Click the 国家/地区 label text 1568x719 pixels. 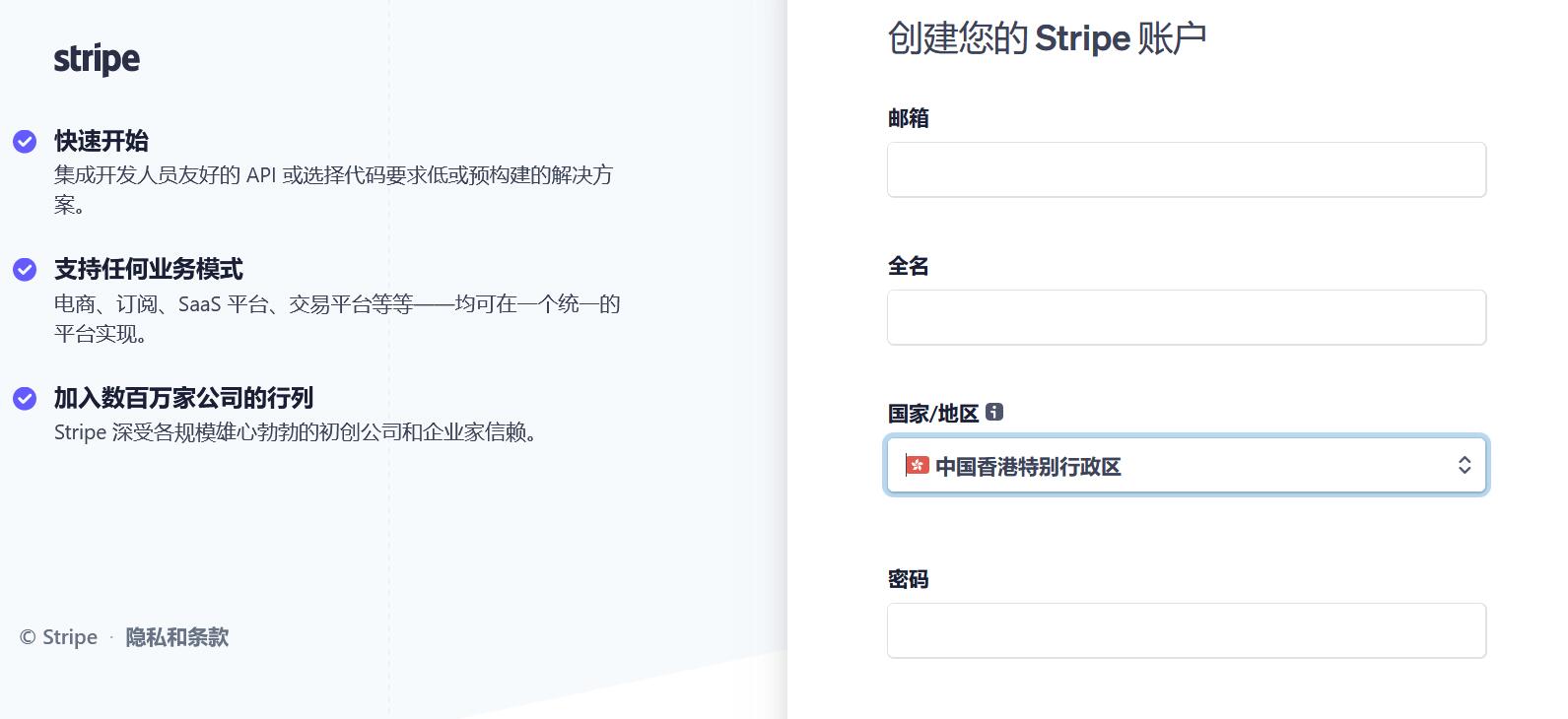click(932, 414)
